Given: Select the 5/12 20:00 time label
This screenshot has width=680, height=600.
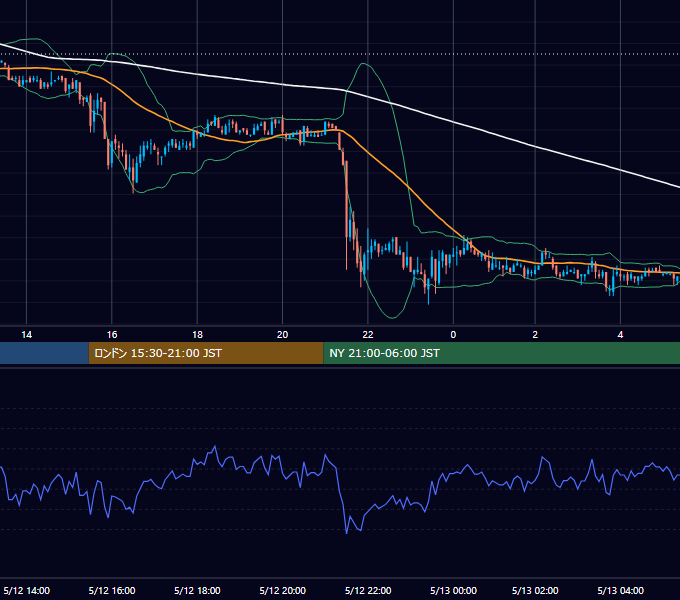Looking at the screenshot, I should (283, 590).
